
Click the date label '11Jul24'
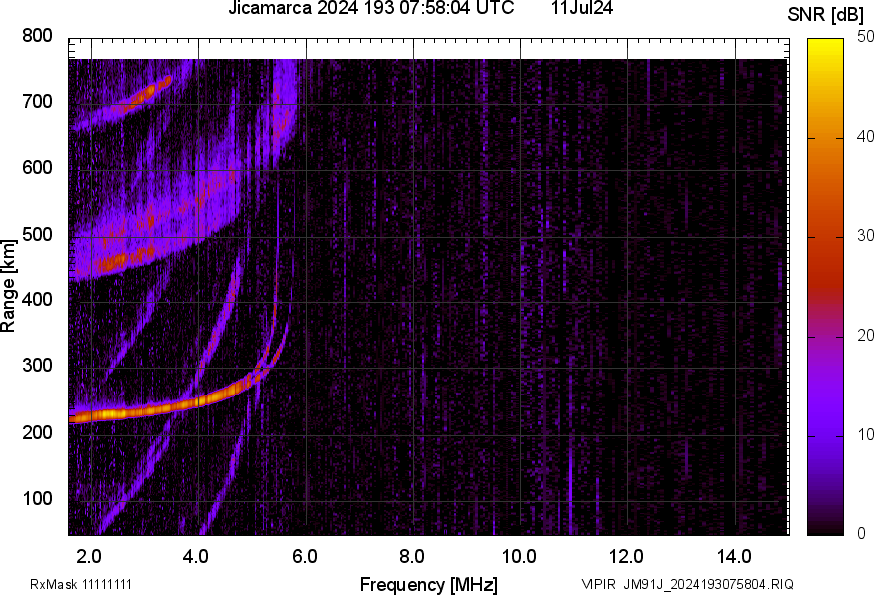(582, 8)
